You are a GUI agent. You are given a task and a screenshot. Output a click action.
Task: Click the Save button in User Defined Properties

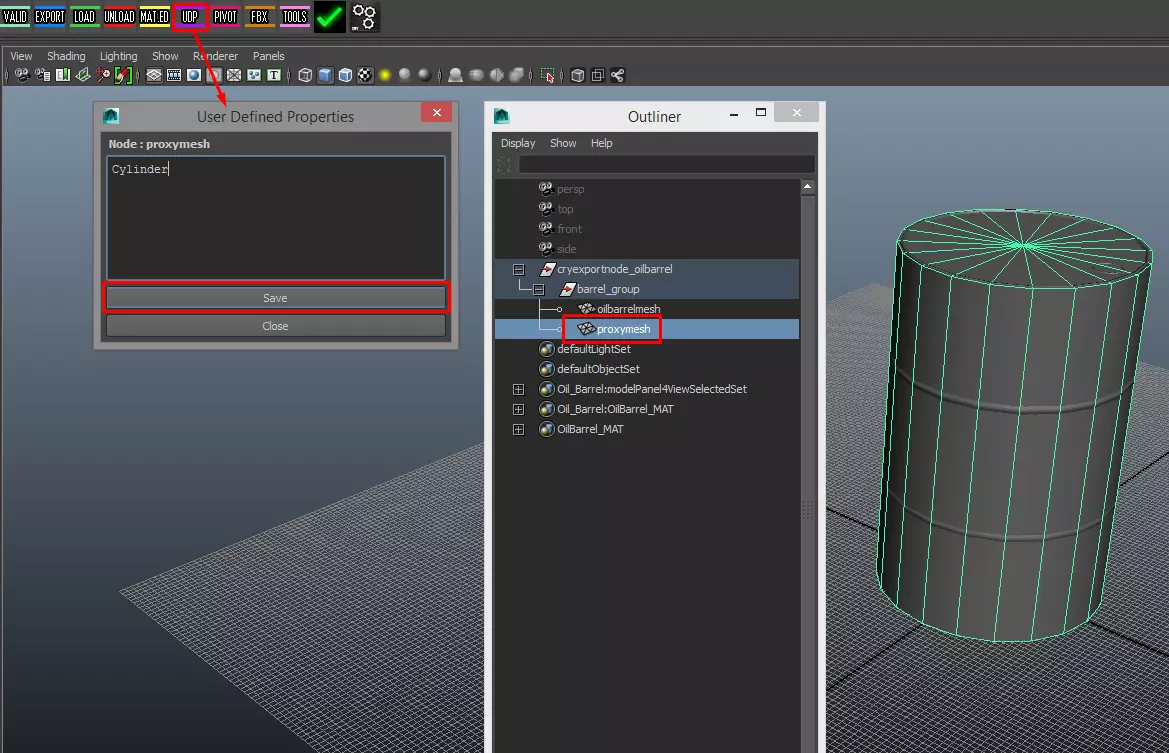[x=275, y=298]
